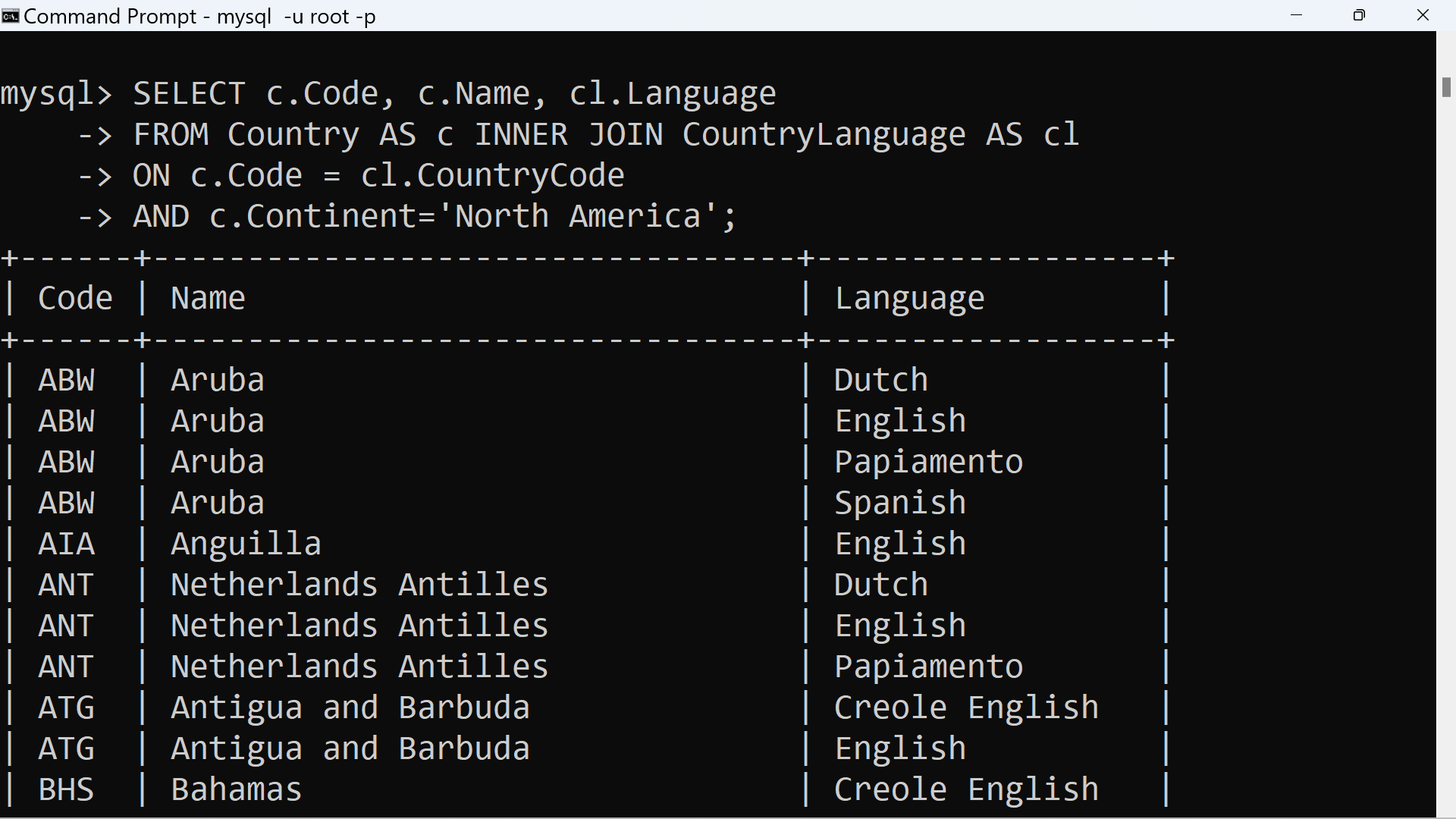Click 'CountryLanguage' table name in query

tap(824, 134)
